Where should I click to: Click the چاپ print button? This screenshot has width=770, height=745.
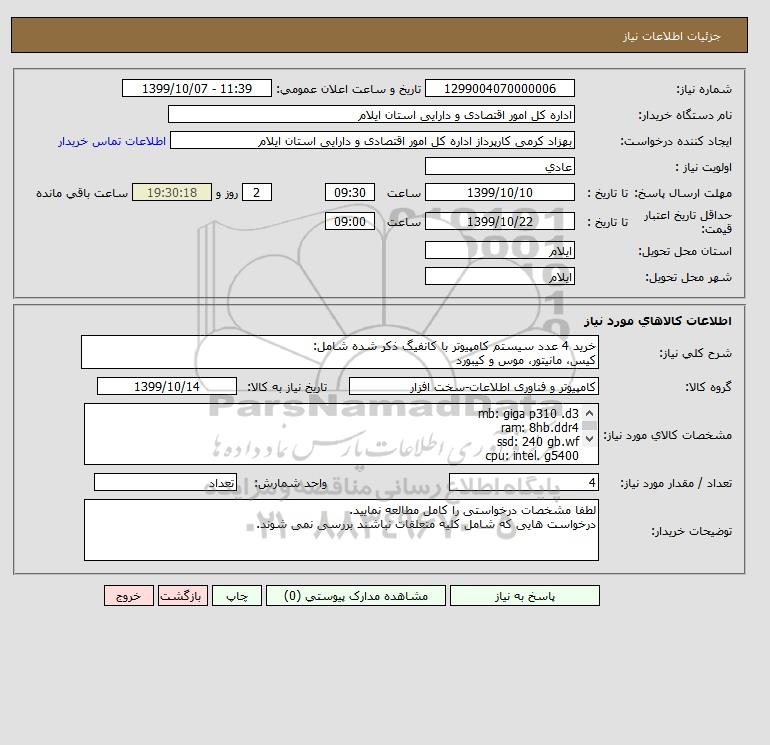(x=237, y=596)
